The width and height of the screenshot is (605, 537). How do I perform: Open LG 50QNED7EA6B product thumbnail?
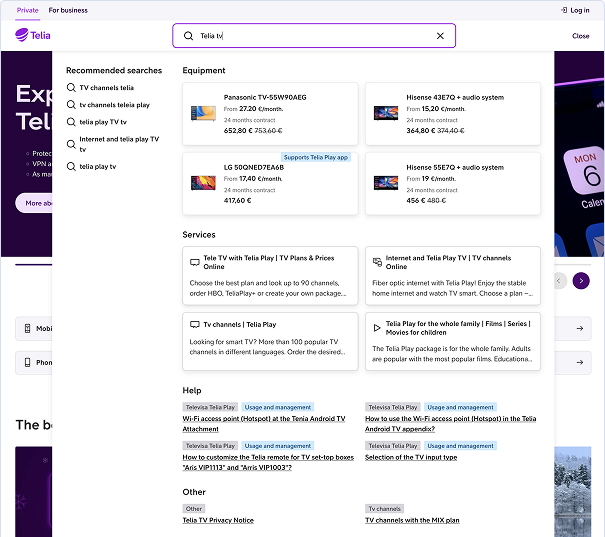(203, 183)
